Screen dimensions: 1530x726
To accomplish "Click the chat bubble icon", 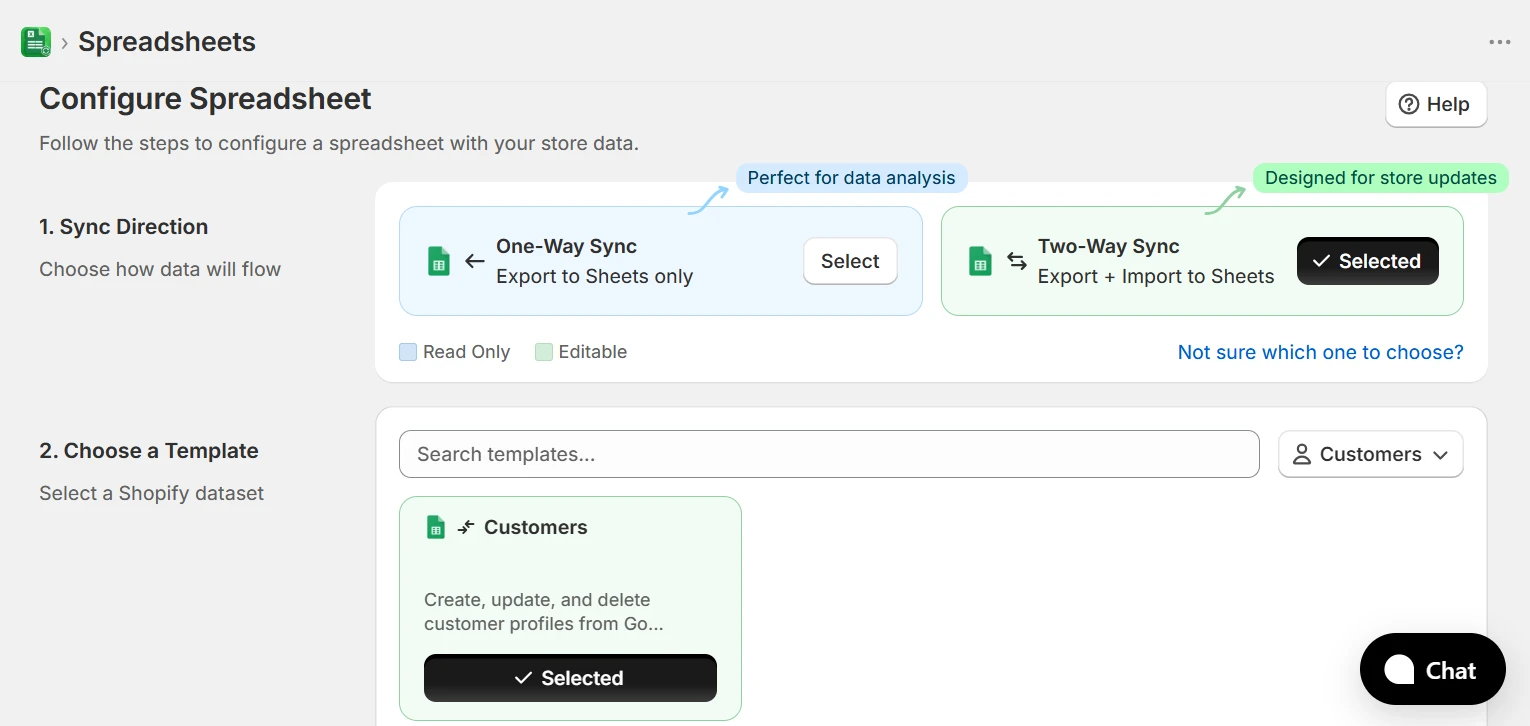I will click(1399, 669).
